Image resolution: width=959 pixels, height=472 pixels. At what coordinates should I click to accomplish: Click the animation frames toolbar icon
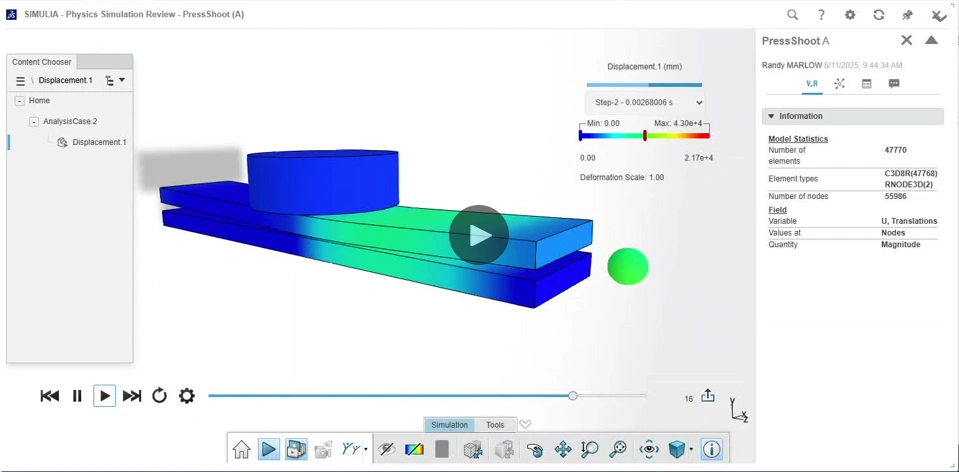tap(296, 450)
